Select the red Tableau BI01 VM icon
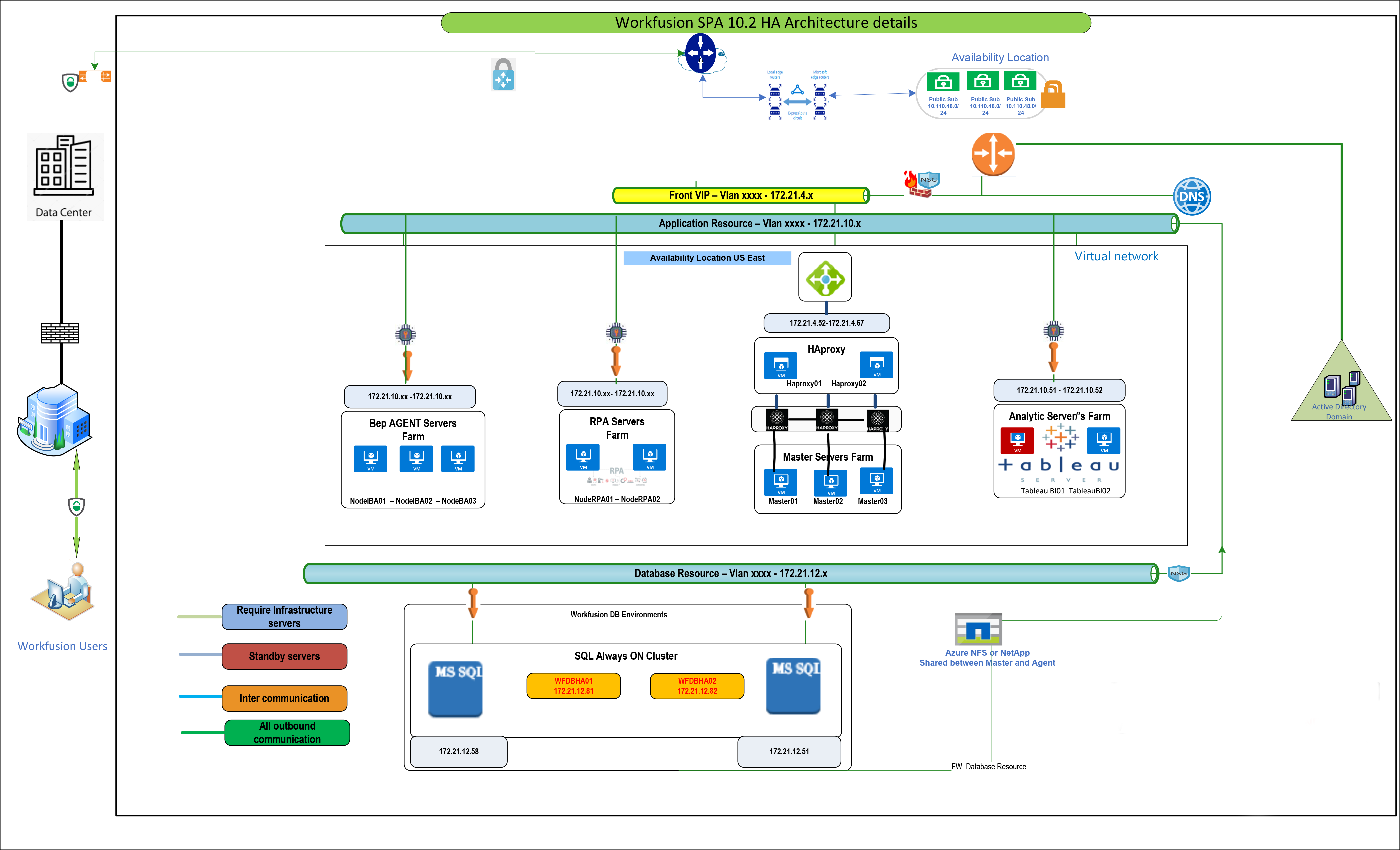 pyautogui.click(x=1017, y=441)
